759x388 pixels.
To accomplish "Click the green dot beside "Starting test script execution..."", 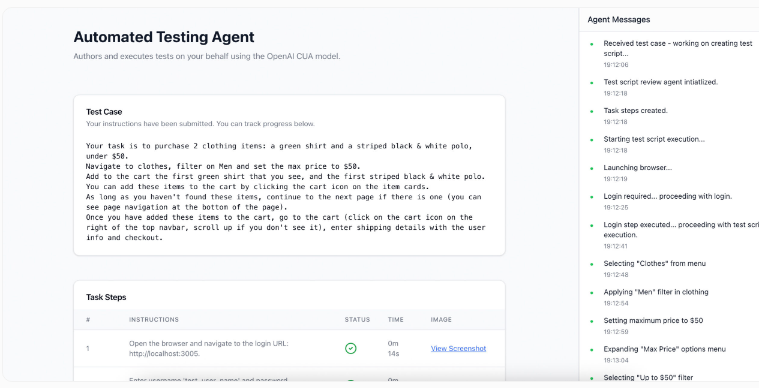I will coord(592,140).
